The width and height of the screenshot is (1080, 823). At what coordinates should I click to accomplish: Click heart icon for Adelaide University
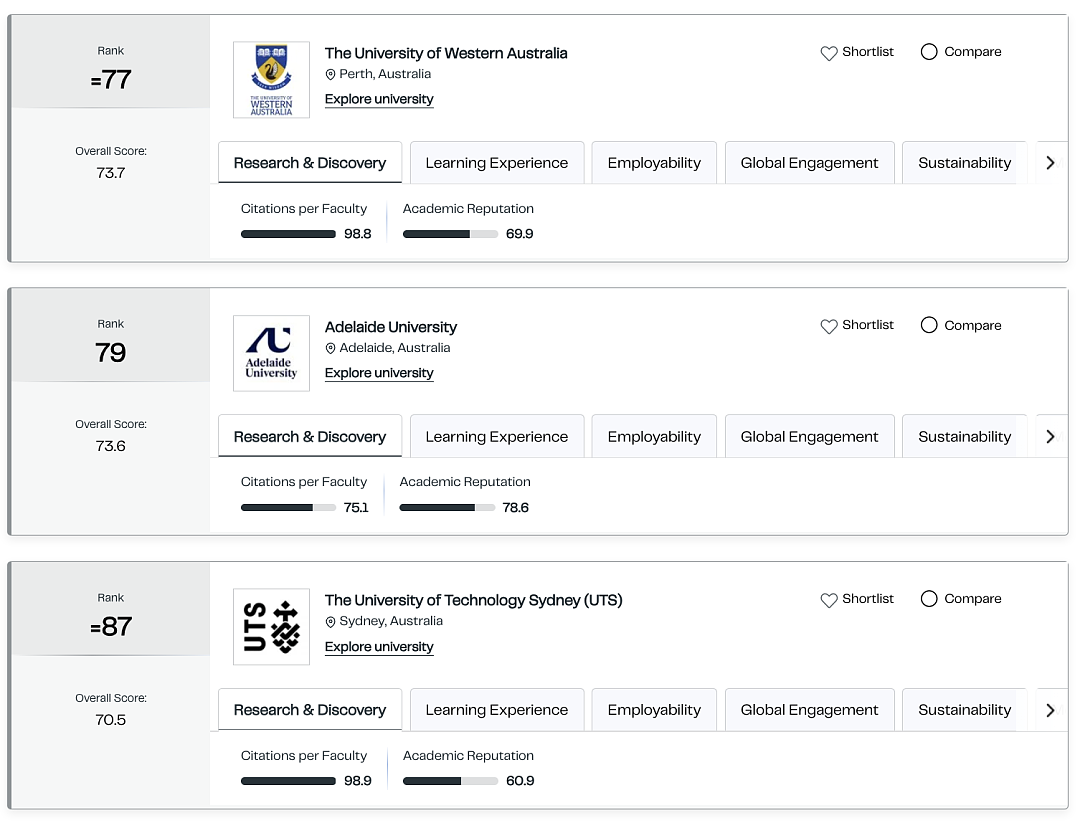(829, 326)
